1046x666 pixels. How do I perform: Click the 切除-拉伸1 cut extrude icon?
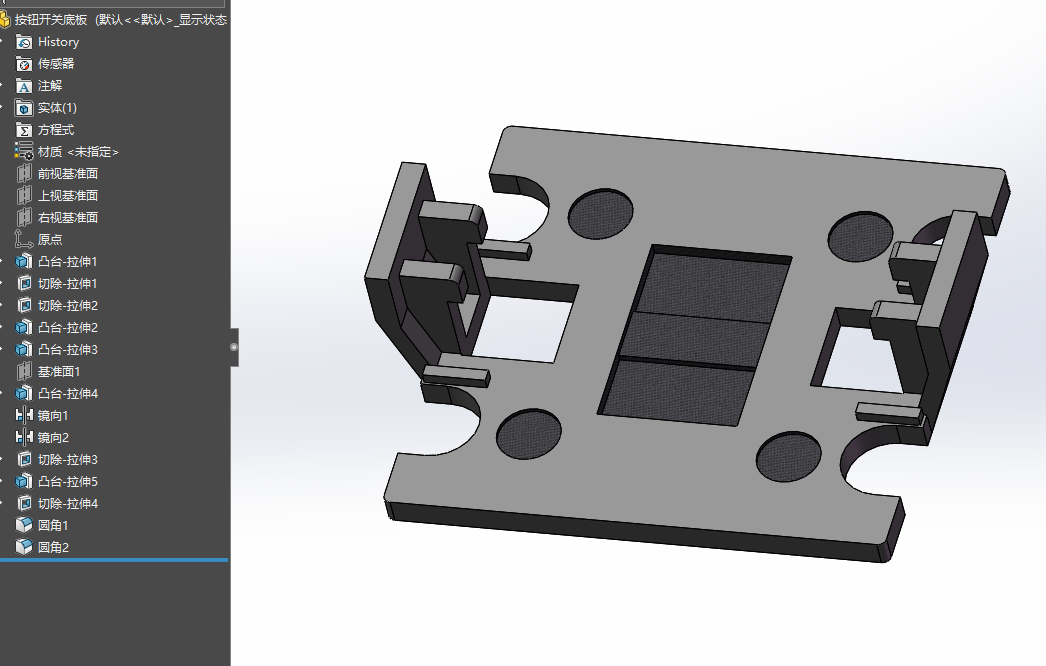24,284
